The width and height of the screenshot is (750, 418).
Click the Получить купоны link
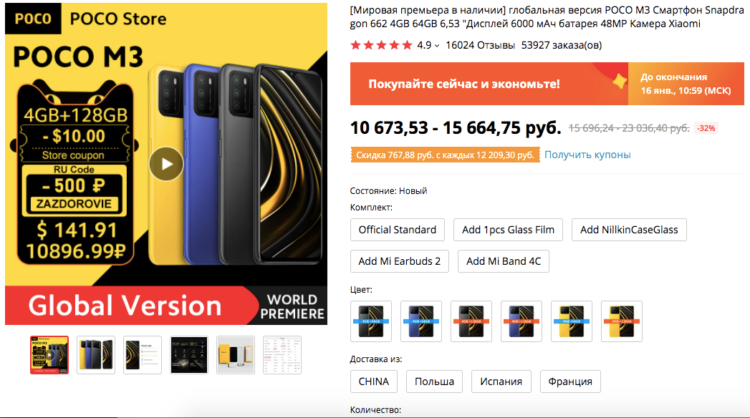(587, 154)
